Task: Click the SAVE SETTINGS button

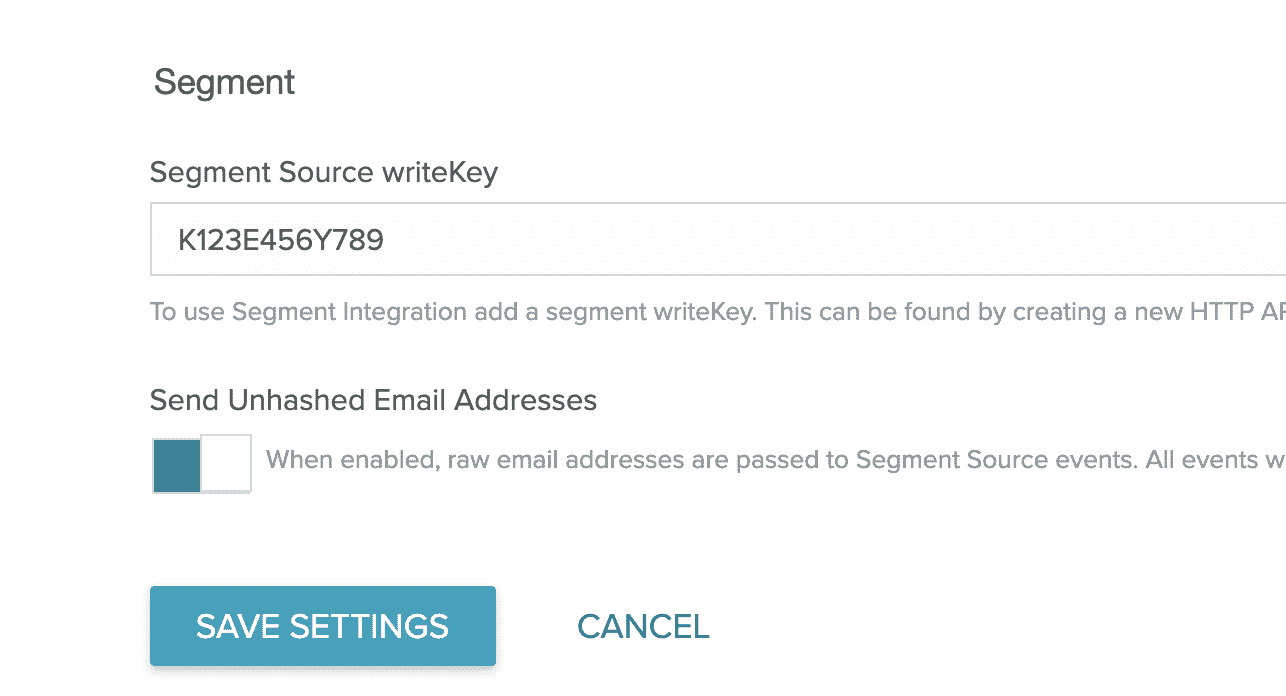Action: (322, 626)
